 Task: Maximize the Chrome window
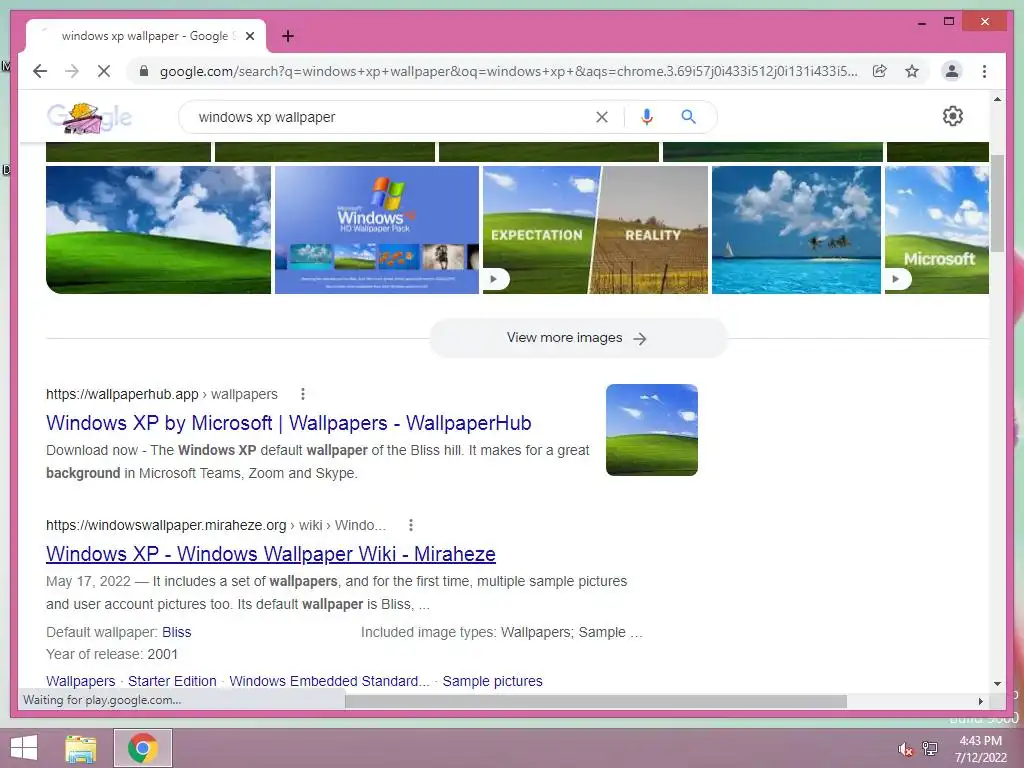949,22
